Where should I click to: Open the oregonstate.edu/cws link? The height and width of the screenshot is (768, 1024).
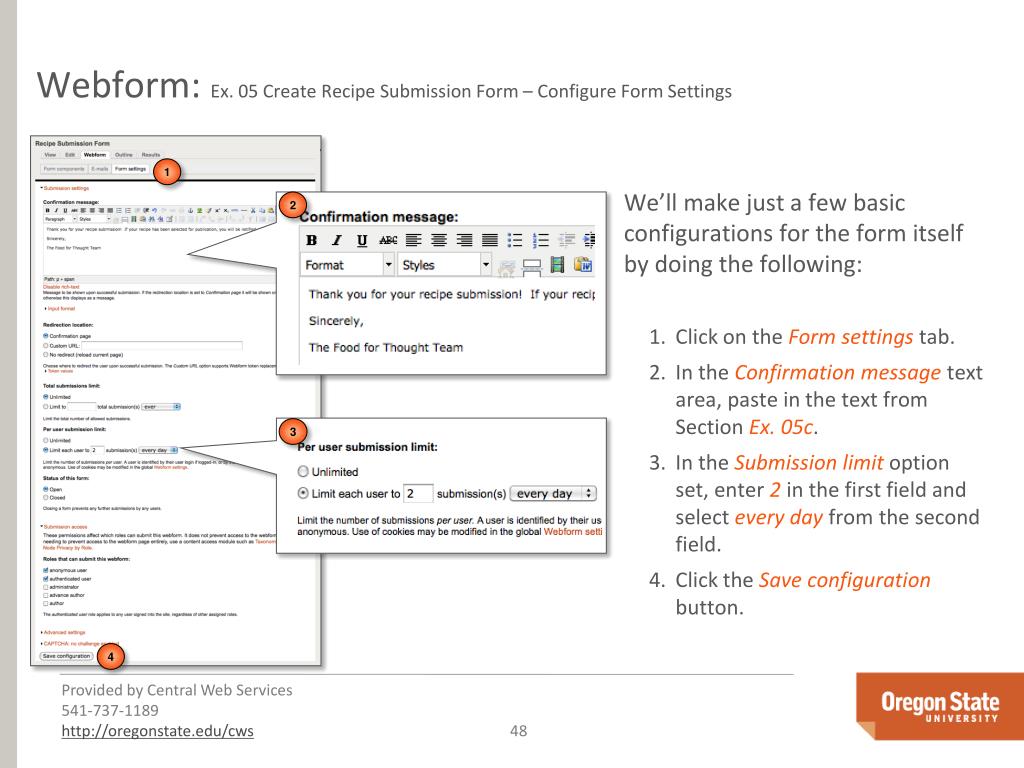click(157, 731)
